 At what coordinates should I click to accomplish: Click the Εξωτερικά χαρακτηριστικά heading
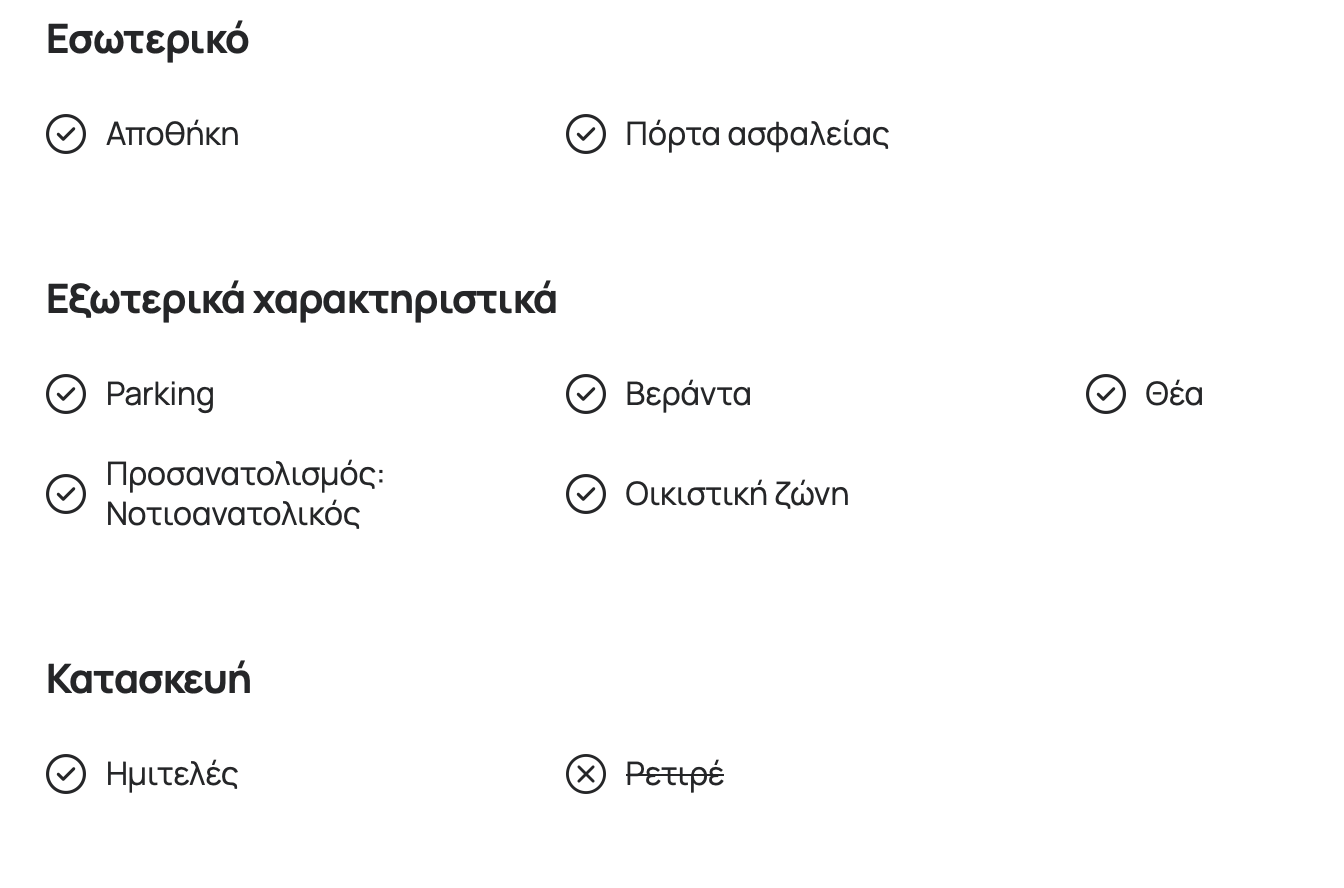(301, 299)
